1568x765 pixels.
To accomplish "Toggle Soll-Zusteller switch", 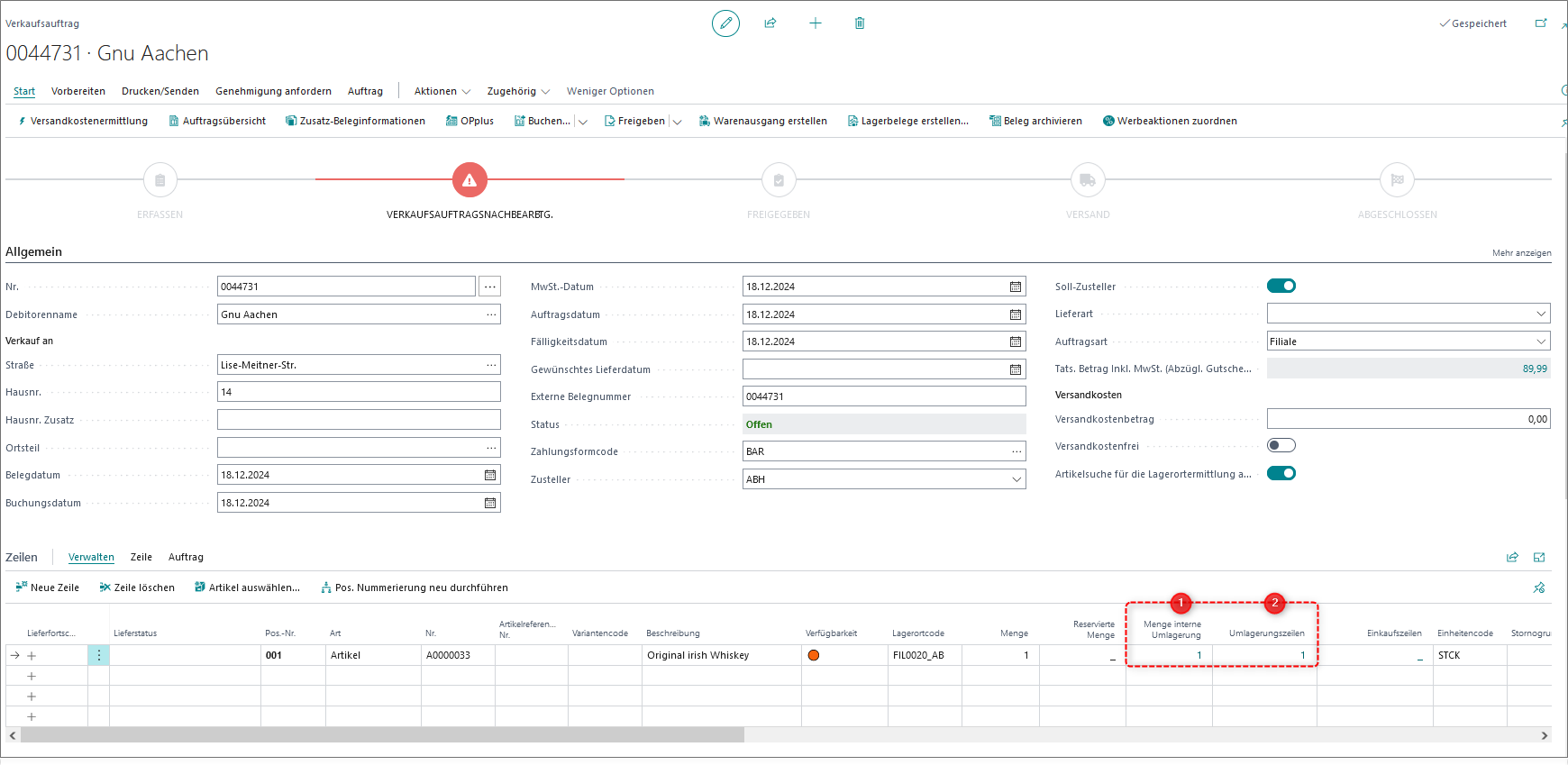I will 1281,286.
